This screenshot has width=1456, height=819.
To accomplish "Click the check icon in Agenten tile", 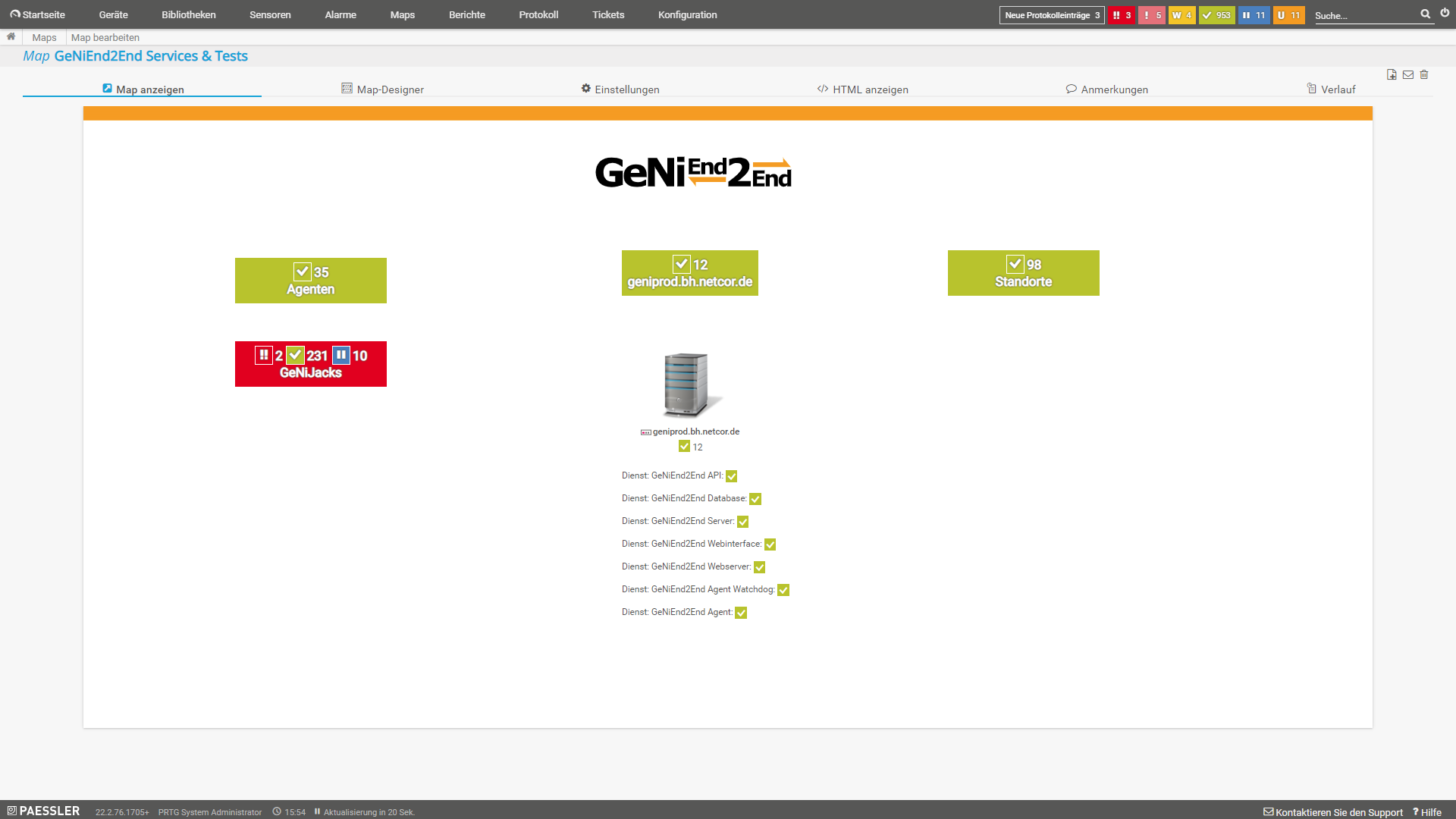I will pyautogui.click(x=303, y=271).
